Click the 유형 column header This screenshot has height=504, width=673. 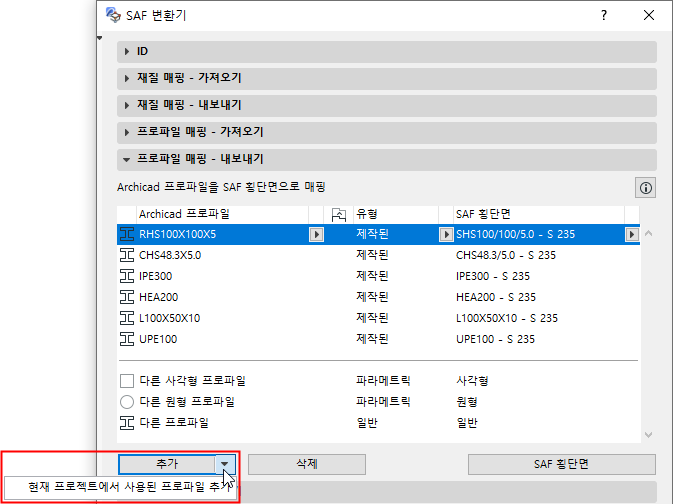[x=396, y=214]
